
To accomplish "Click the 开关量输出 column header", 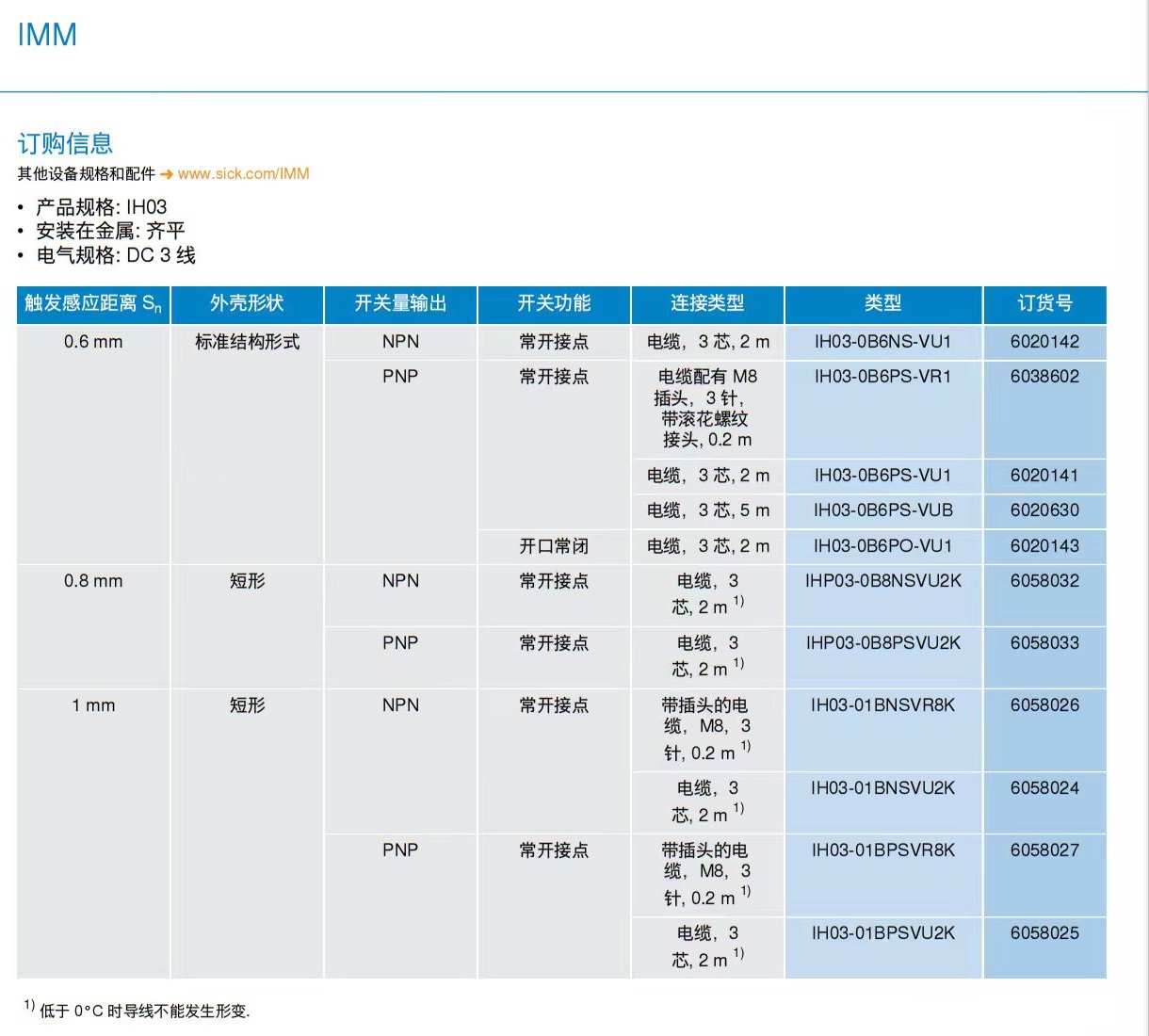I will tap(400, 303).
